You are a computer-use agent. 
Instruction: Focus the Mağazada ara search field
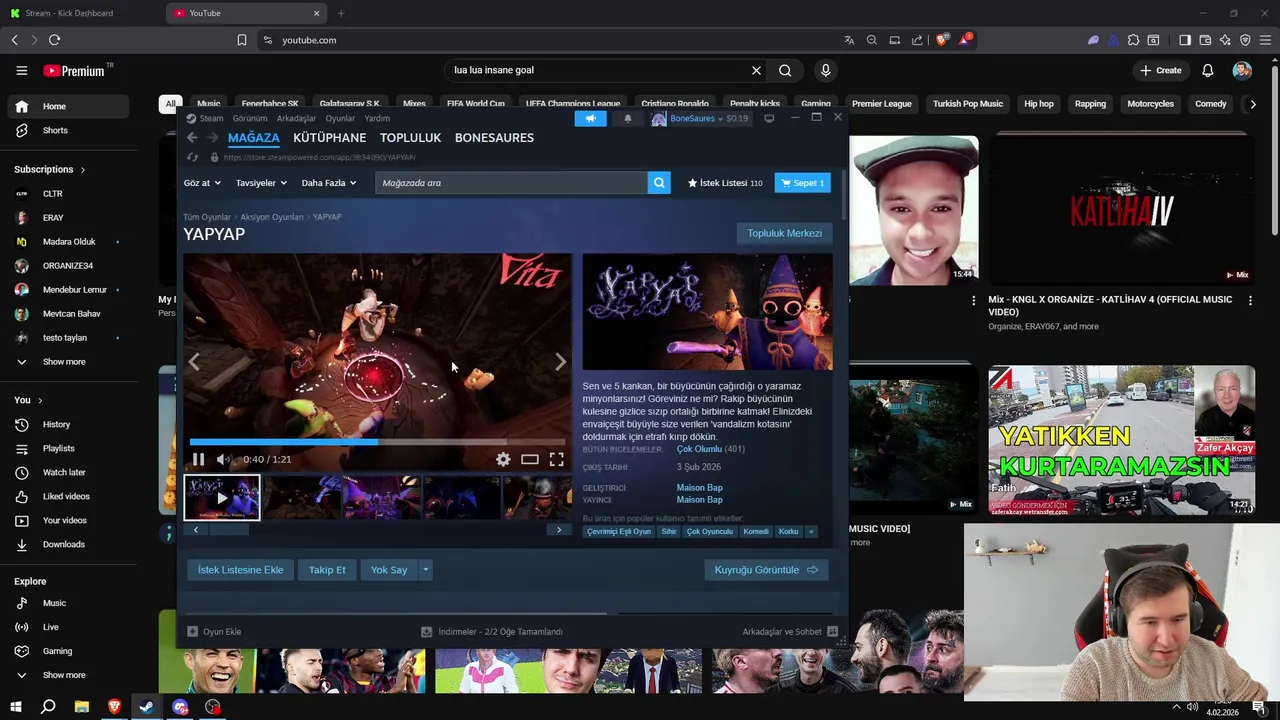click(x=511, y=183)
